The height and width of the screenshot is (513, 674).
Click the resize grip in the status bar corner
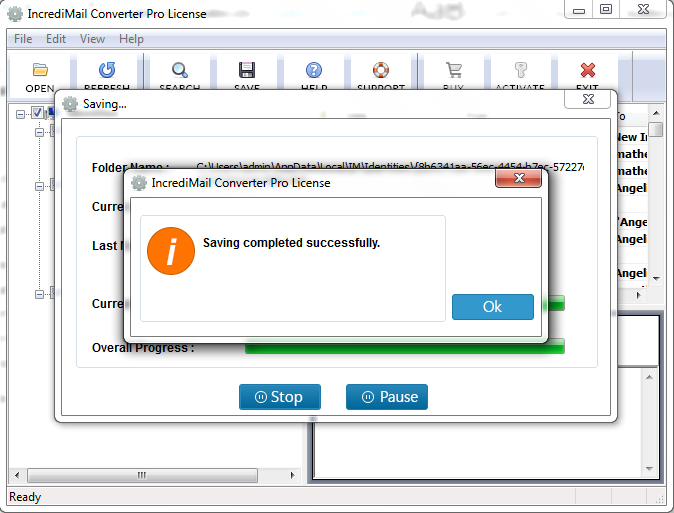tap(659, 499)
